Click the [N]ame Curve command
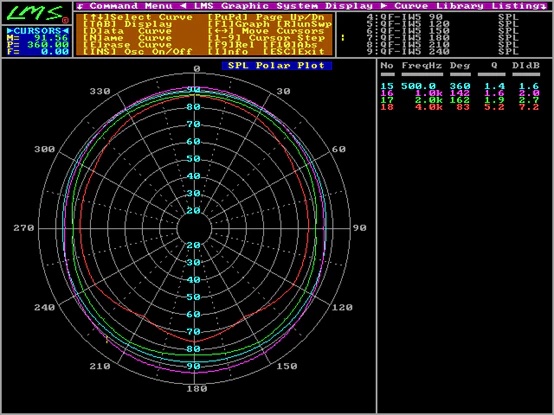This screenshot has height=415, width=554. [127, 38]
